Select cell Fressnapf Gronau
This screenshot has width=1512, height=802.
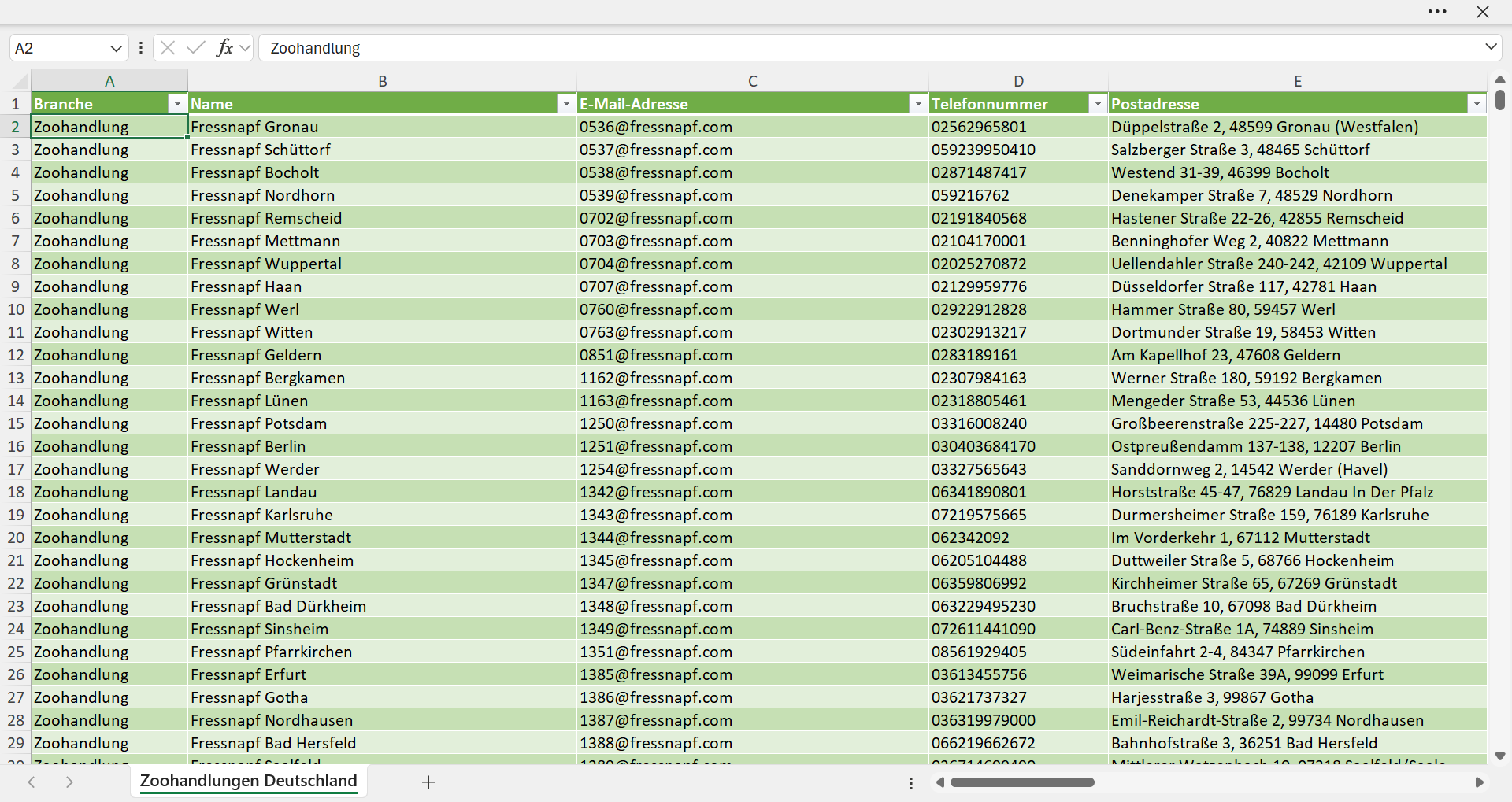[x=383, y=127]
